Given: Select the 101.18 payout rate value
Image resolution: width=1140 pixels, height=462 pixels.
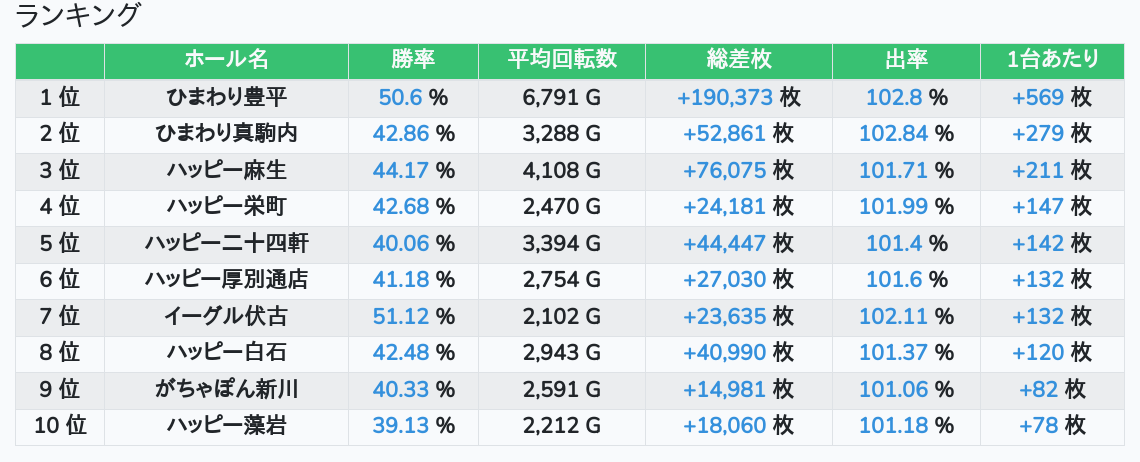Looking at the screenshot, I should [x=894, y=426].
